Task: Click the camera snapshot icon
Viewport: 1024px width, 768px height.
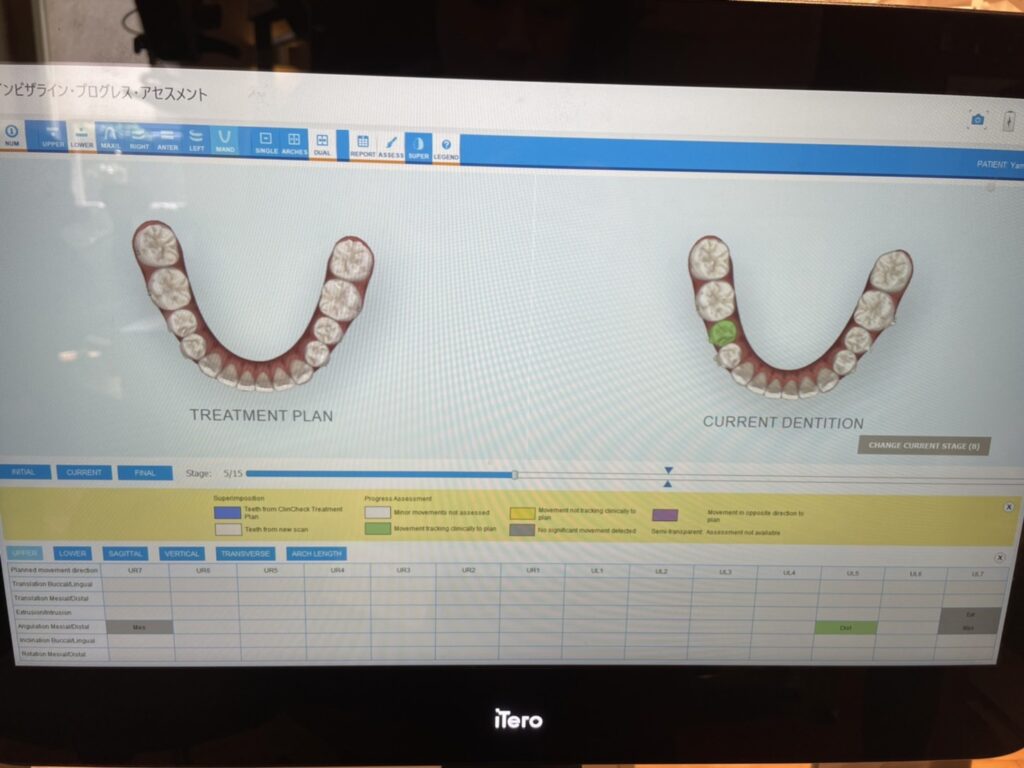Action: 978,119
